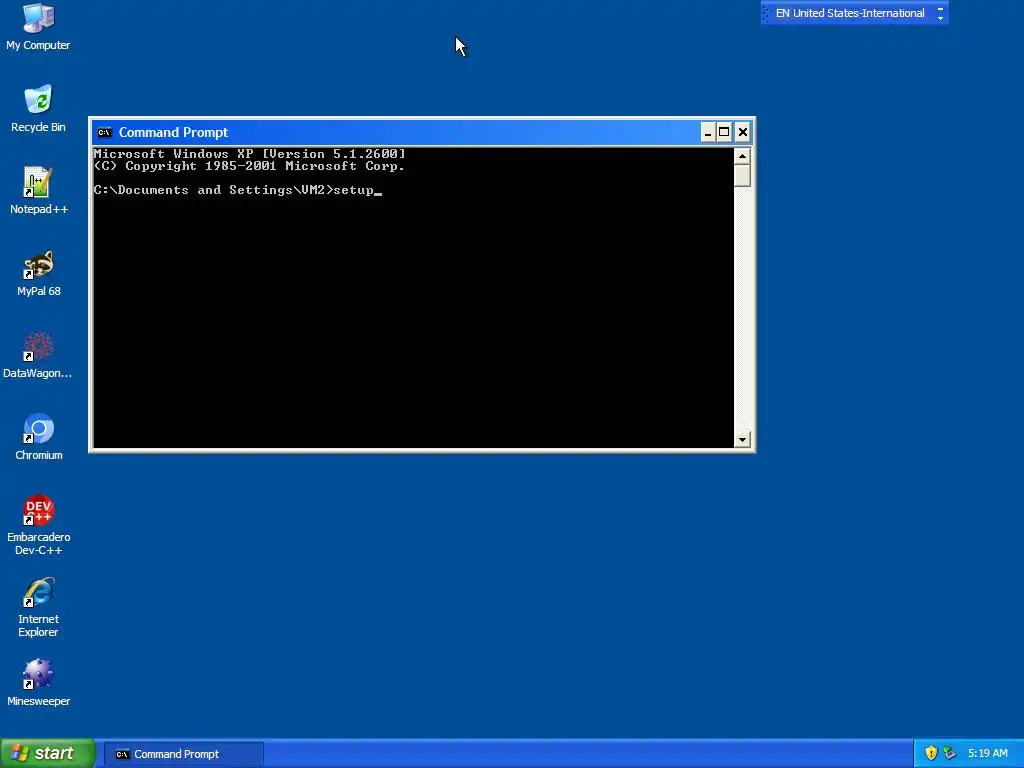Screen dimensions: 1024x768
Task: Select the MyPal 68 browser shortcut
Action: [38, 273]
